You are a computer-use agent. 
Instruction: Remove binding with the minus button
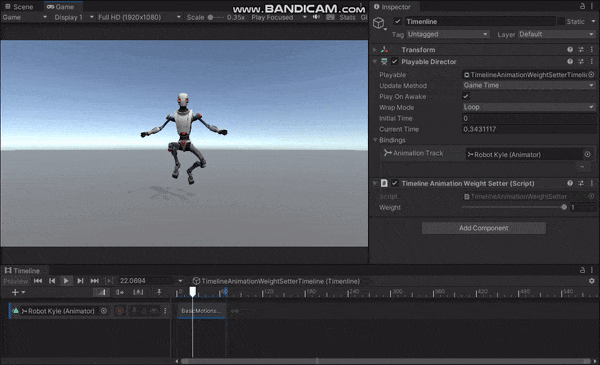pyautogui.click(x=582, y=167)
